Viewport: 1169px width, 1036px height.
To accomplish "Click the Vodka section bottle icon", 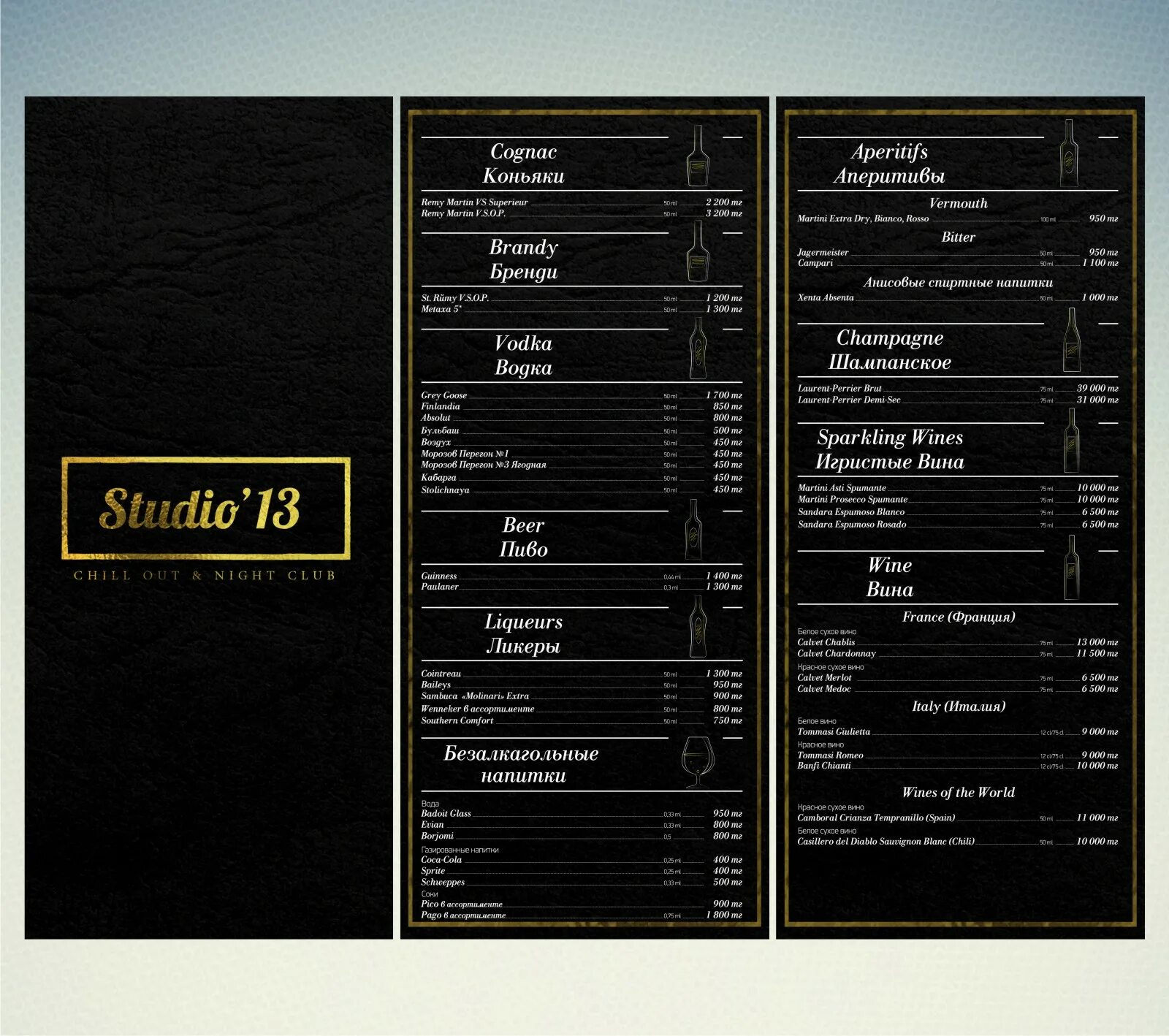I will point(698,348).
